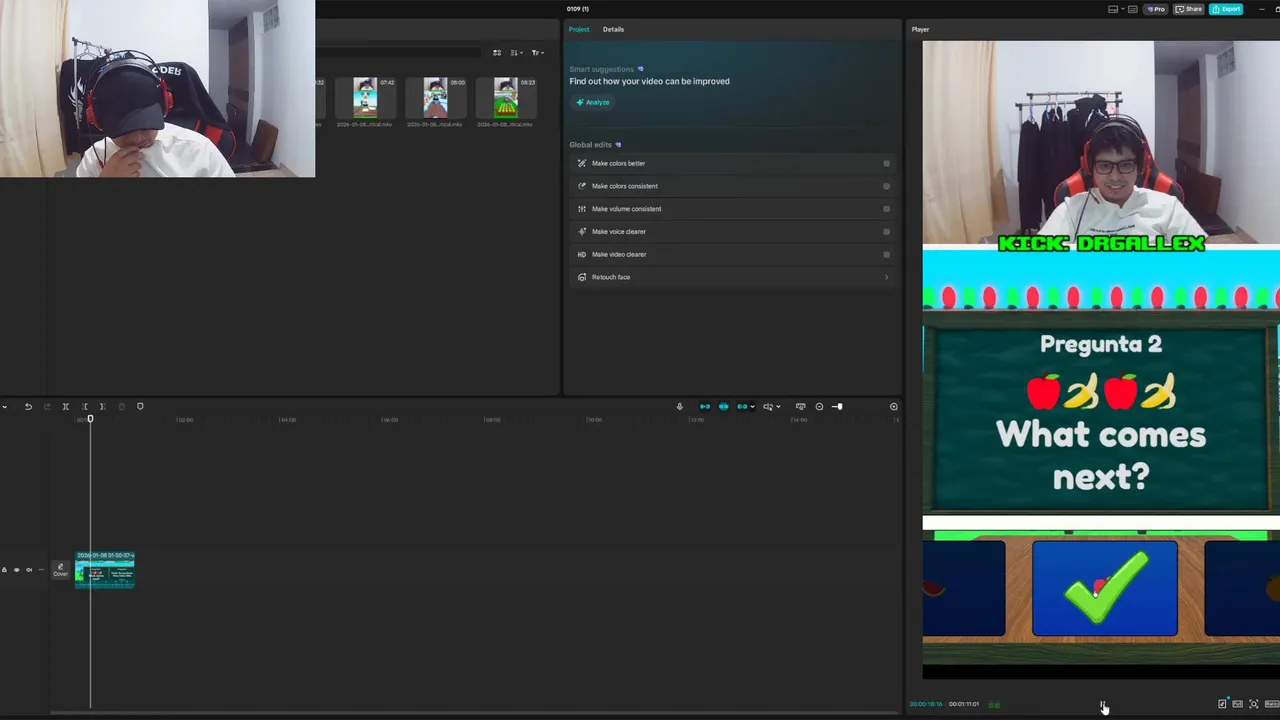Open the media sort dropdown
Screen dimensions: 1280x720
point(516,53)
